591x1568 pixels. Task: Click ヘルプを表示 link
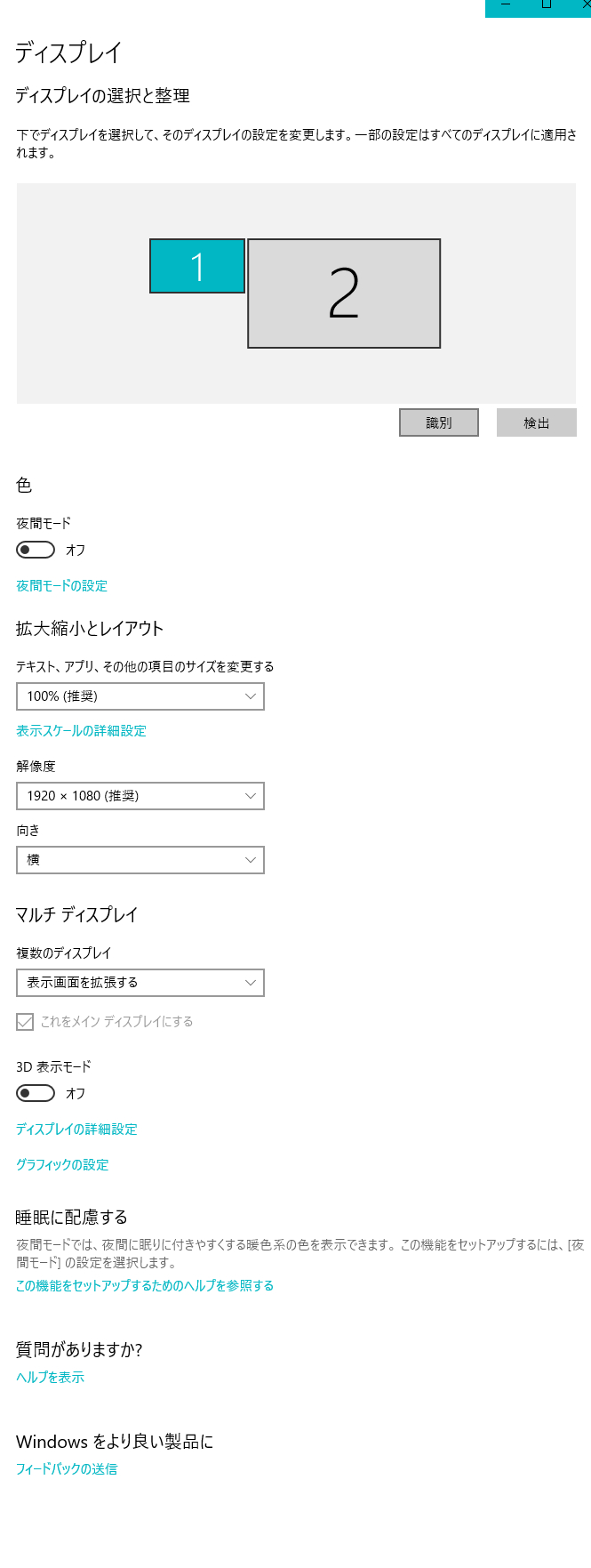50,1378
